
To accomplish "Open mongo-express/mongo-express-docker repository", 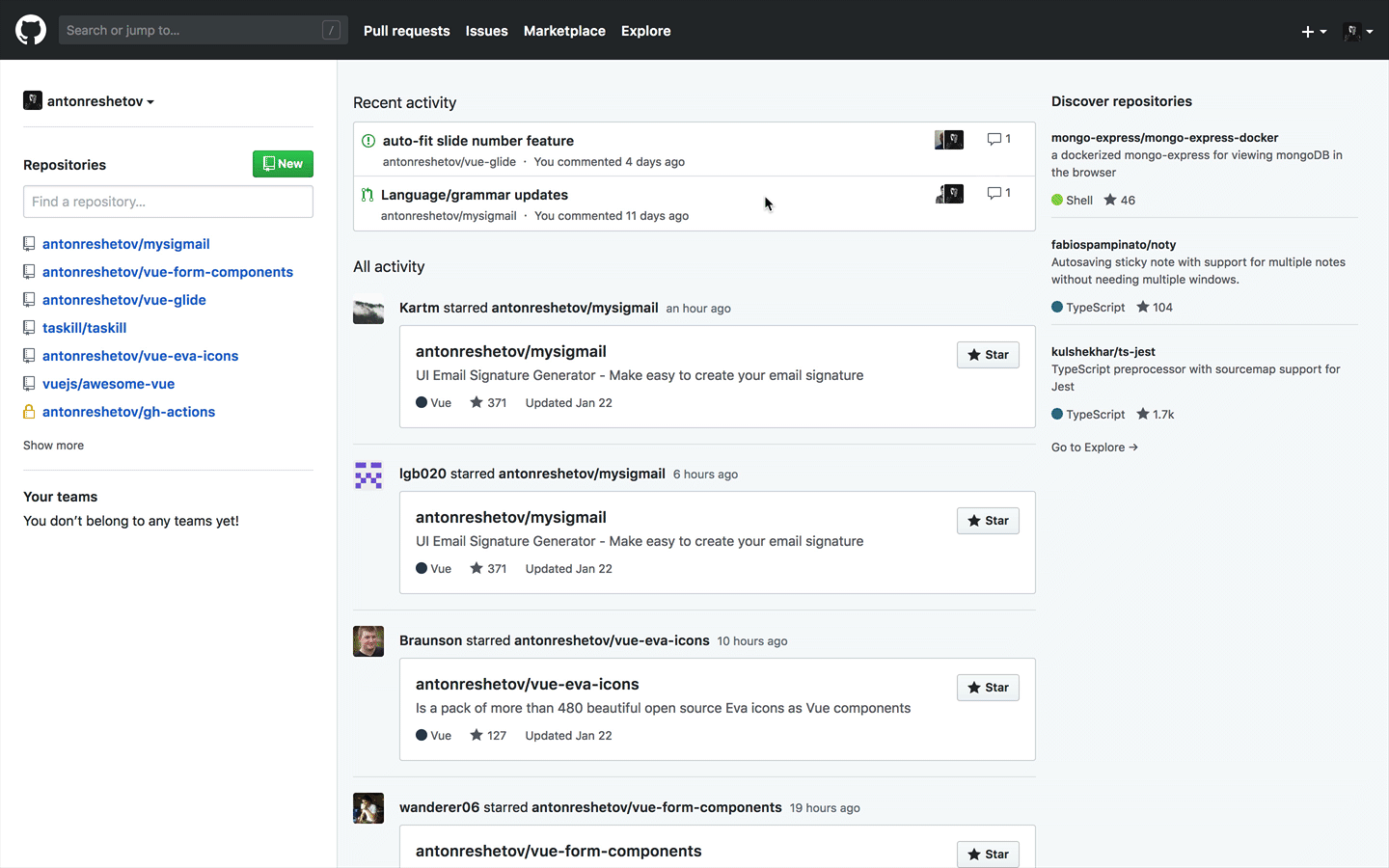I will pyautogui.click(x=1164, y=138).
